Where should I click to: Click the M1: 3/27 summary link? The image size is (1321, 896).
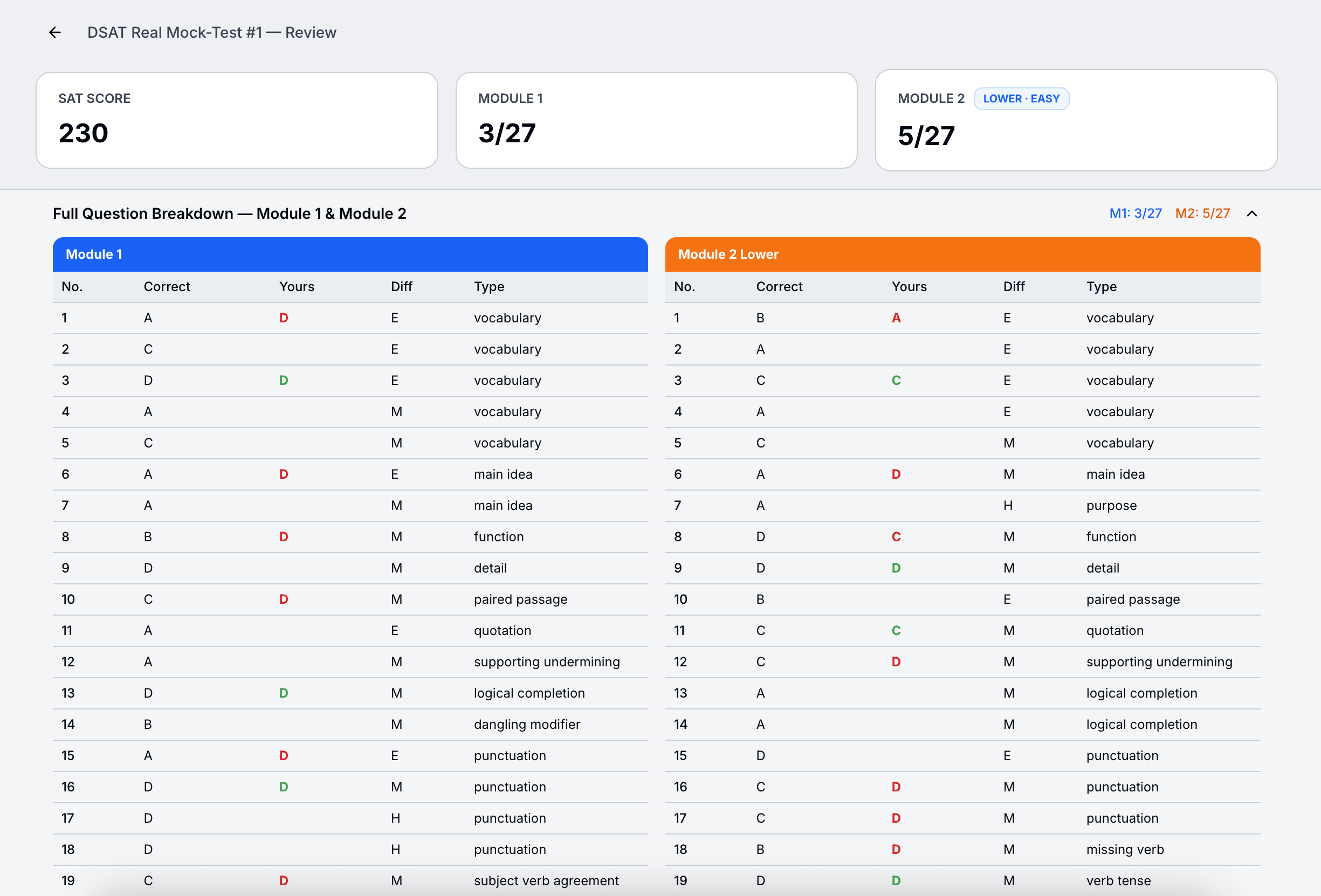tap(1135, 213)
